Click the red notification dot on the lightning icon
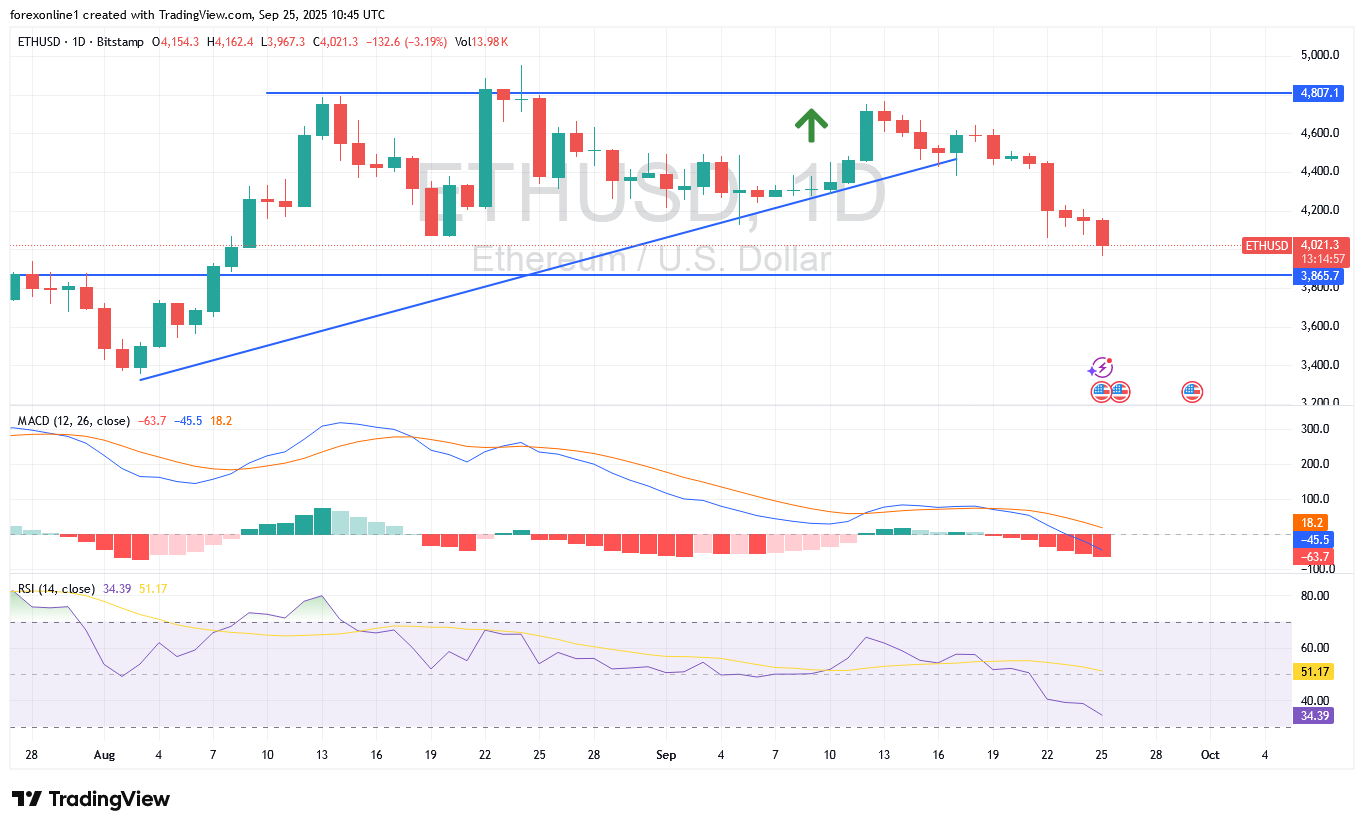This screenshot has width=1364, height=829. click(1107, 360)
